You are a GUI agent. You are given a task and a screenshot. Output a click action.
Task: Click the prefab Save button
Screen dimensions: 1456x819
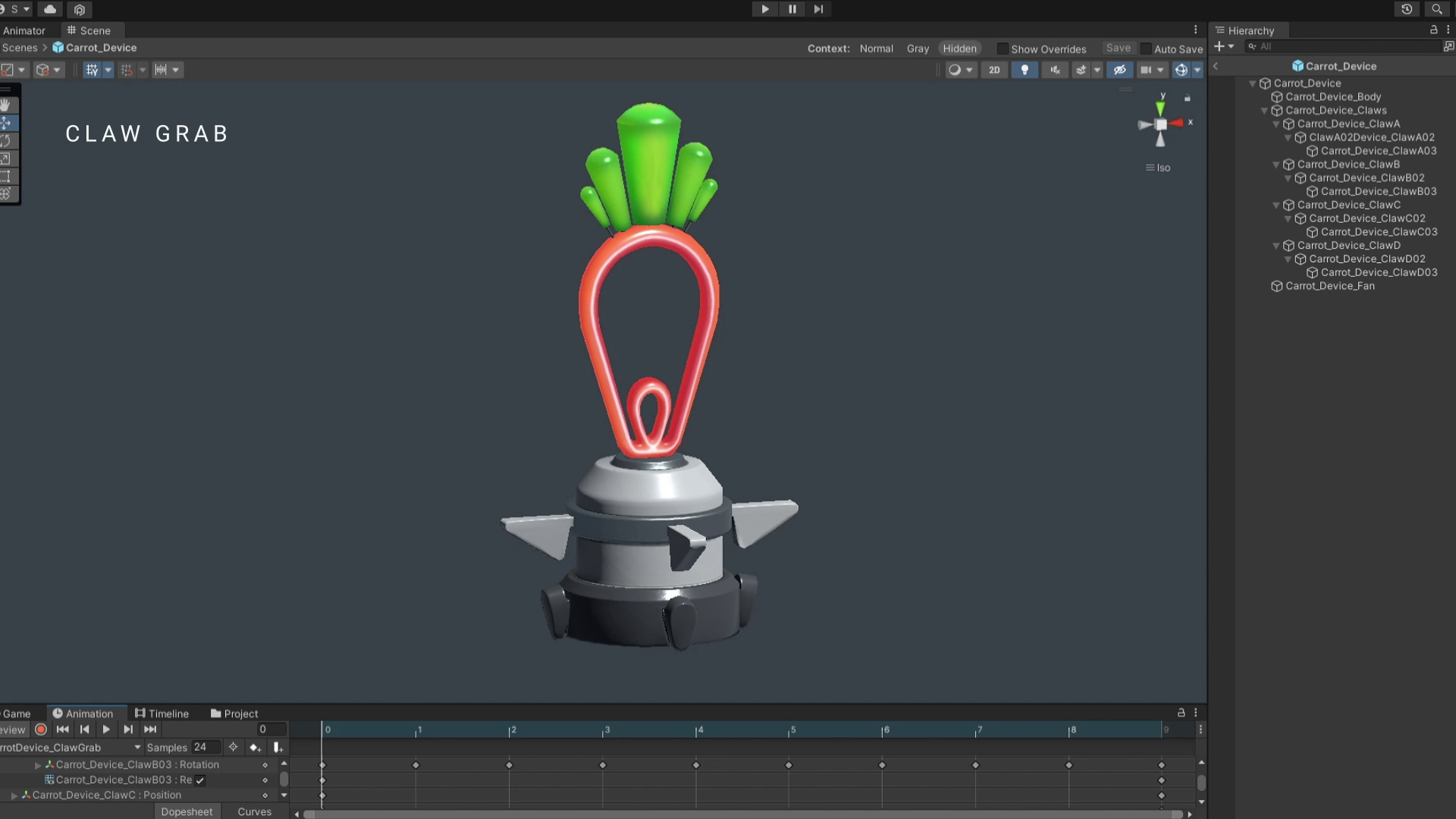click(1118, 48)
